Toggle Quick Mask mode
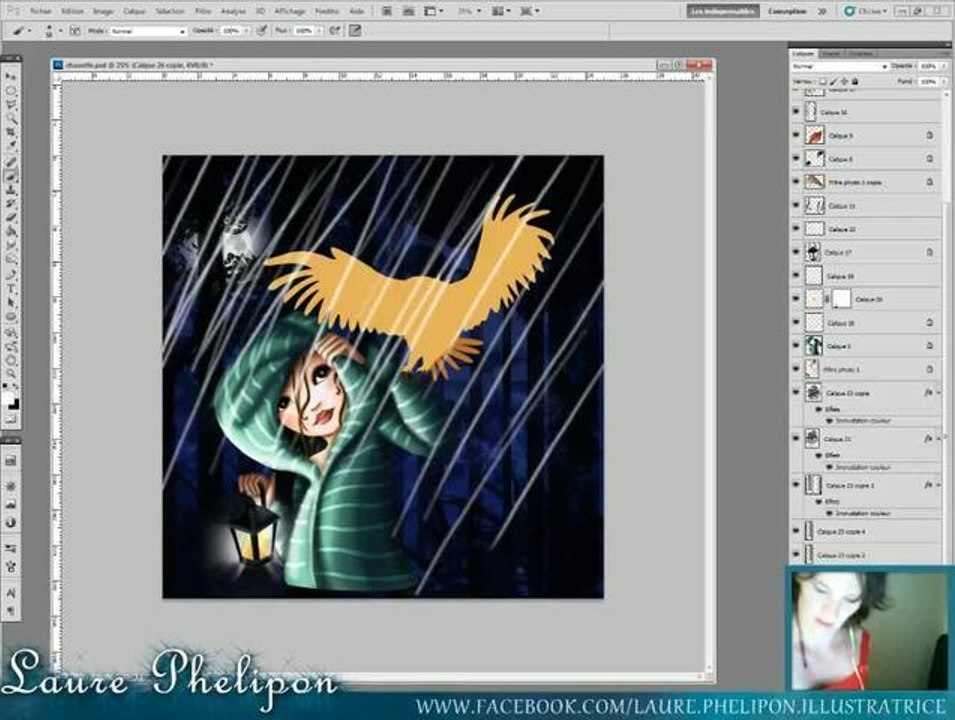The width and height of the screenshot is (955, 720). (x=11, y=419)
